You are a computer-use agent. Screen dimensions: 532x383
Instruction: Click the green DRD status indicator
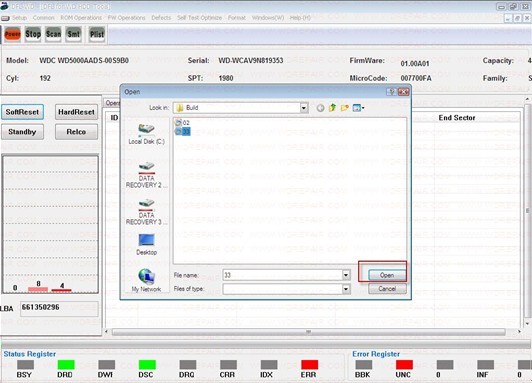click(66, 365)
